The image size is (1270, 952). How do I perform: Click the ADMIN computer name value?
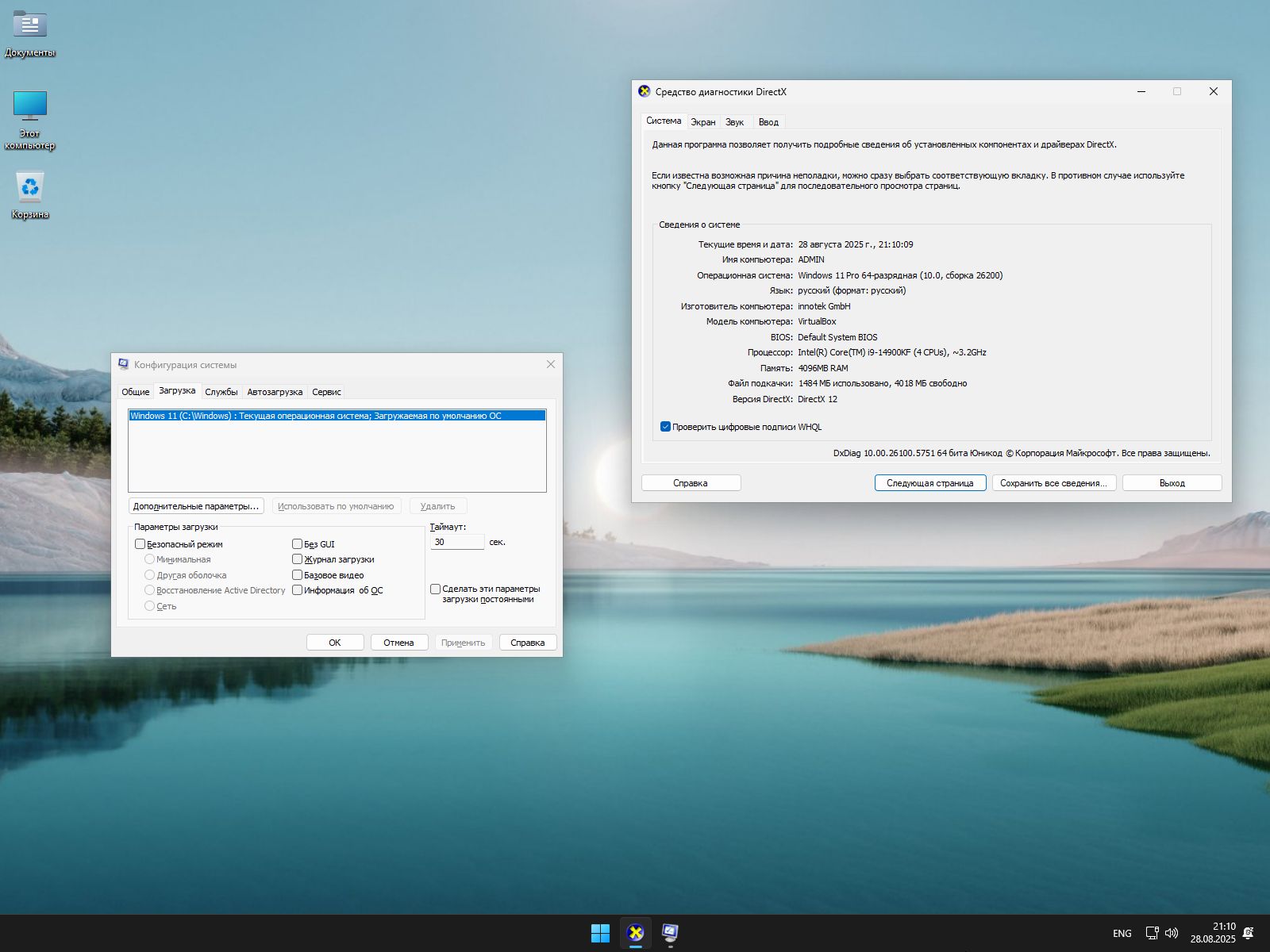tap(811, 259)
